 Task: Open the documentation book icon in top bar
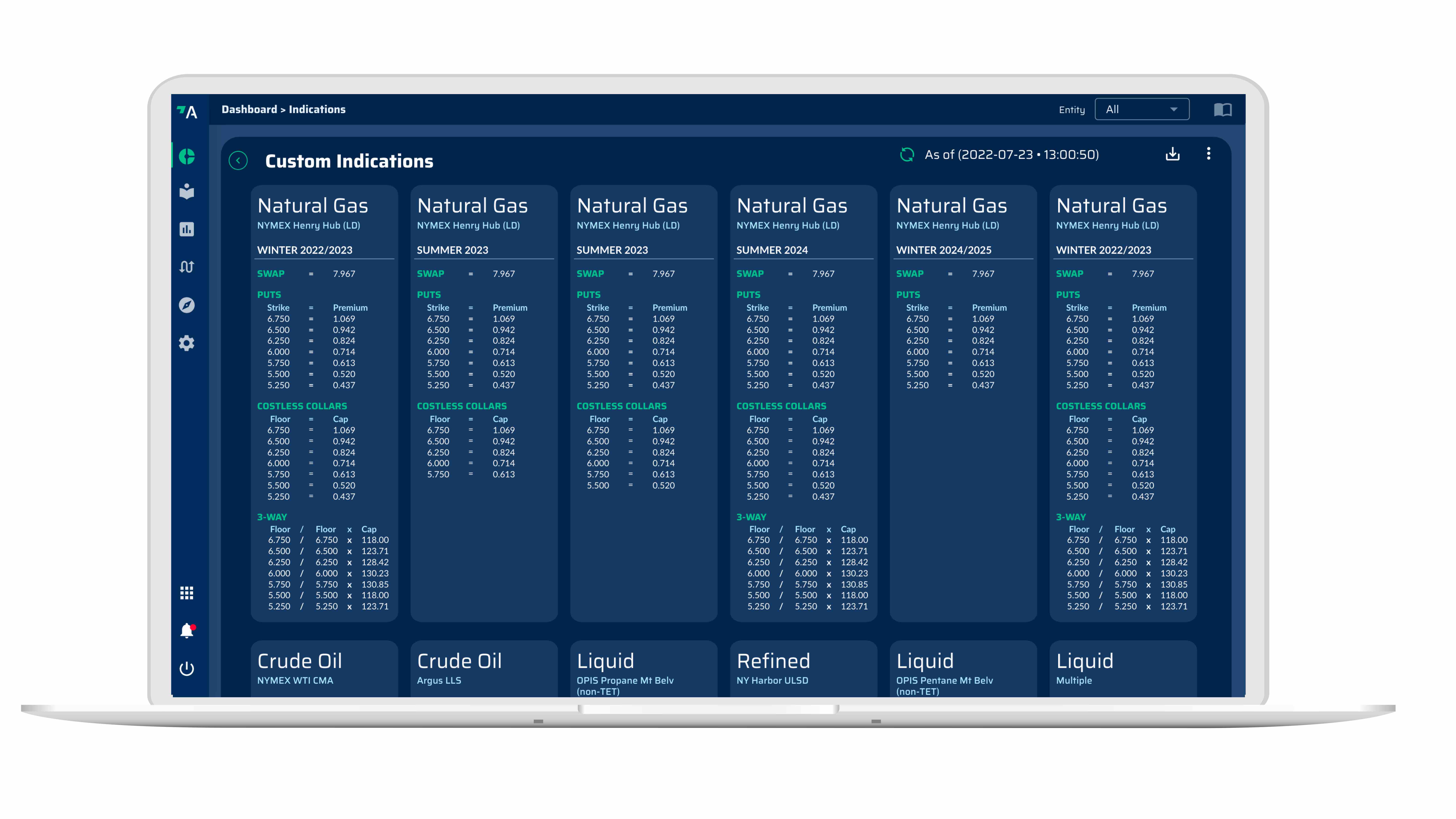pyautogui.click(x=1222, y=110)
